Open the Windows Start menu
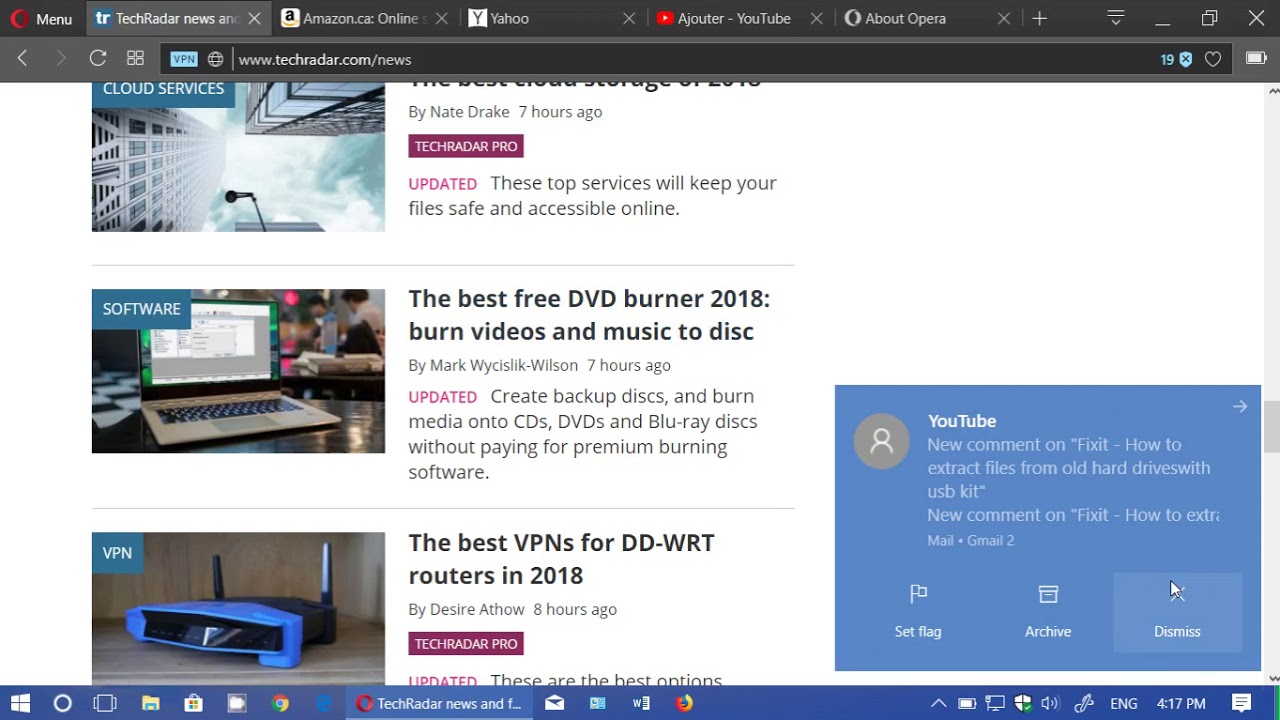Viewport: 1280px width, 720px height. click(20, 703)
